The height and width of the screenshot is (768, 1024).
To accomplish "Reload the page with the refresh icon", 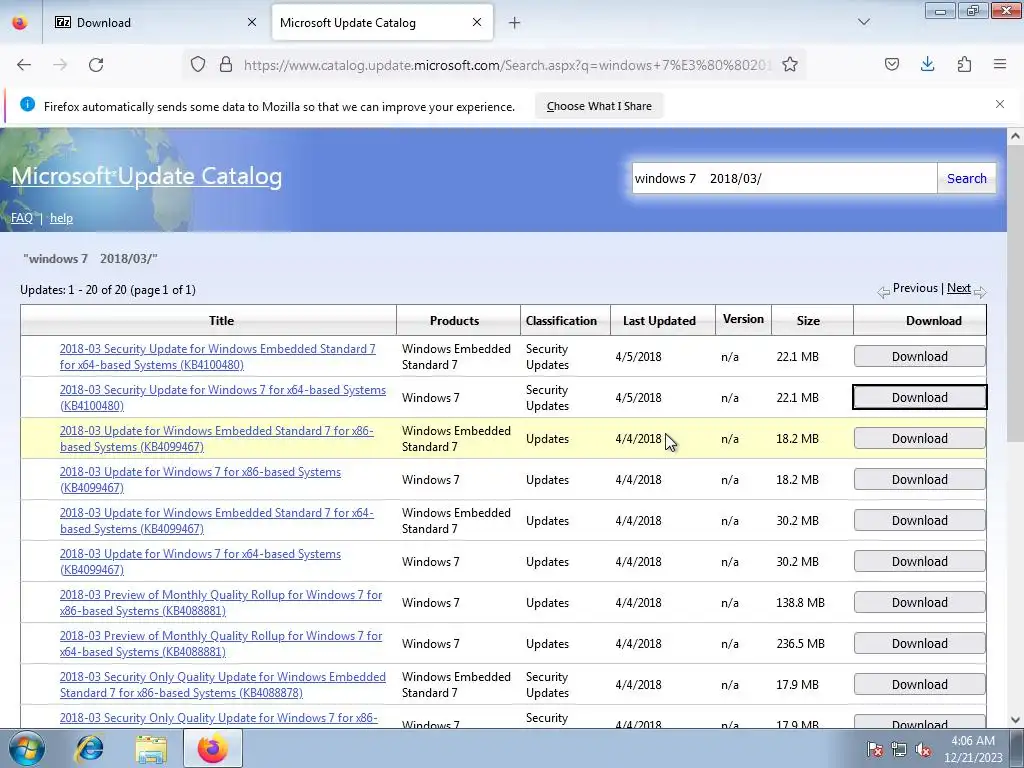I will [x=96, y=65].
